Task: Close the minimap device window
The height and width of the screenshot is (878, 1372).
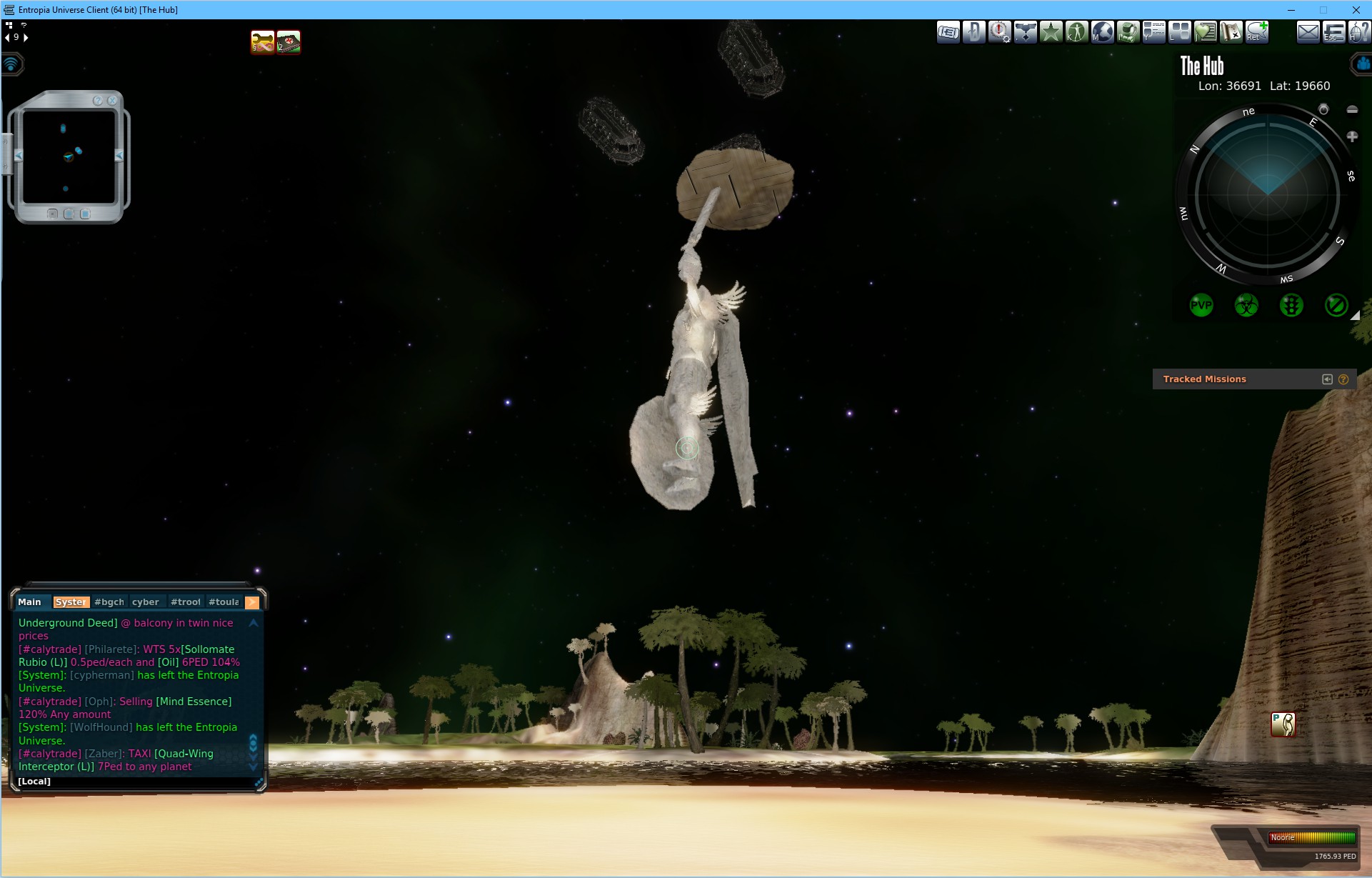Action: [112, 101]
